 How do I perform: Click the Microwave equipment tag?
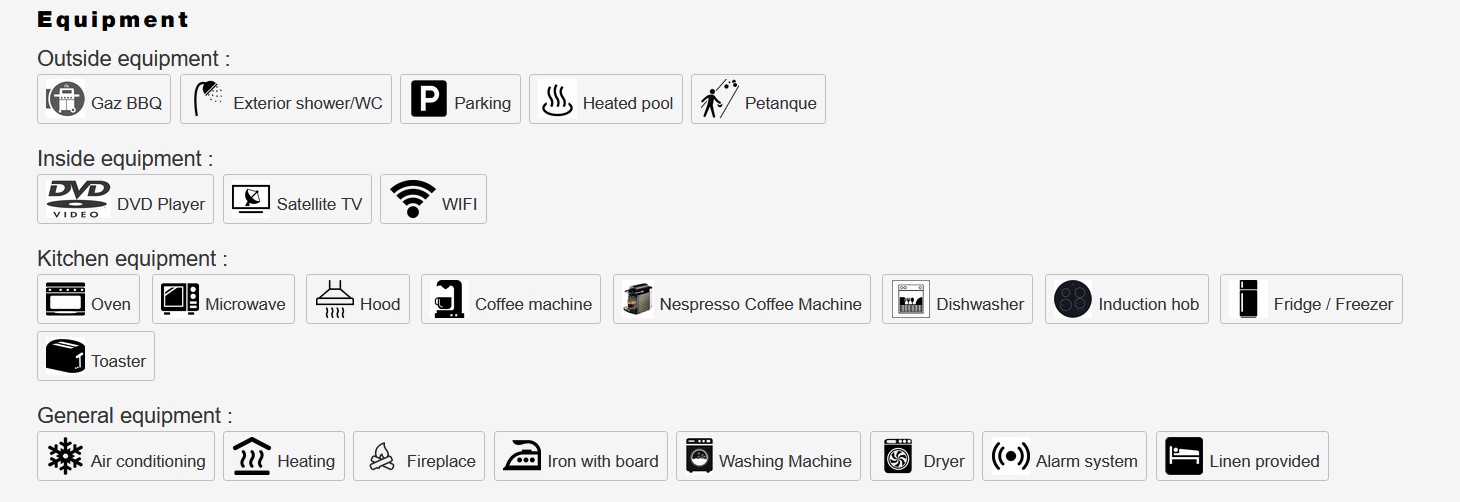(224, 299)
